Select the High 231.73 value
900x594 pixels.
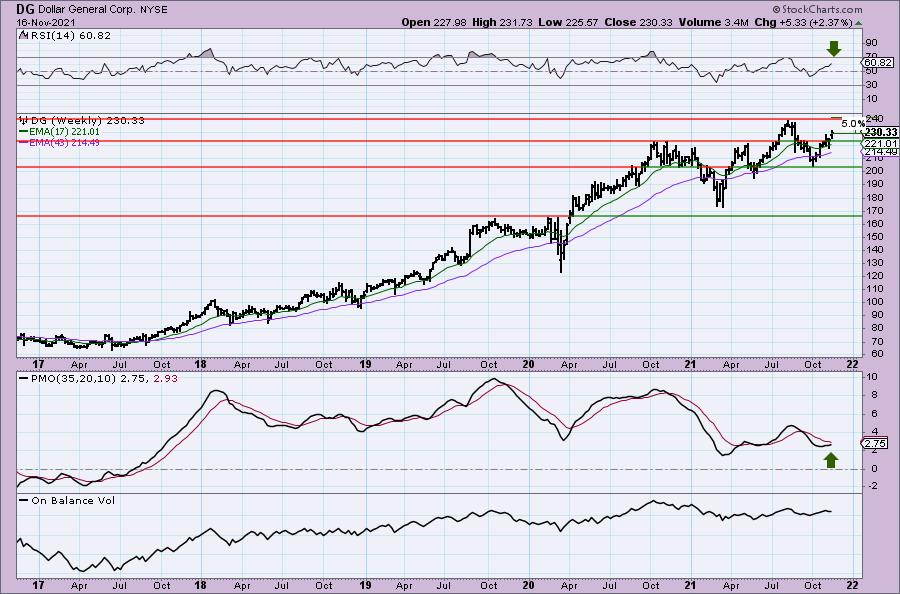502,22
